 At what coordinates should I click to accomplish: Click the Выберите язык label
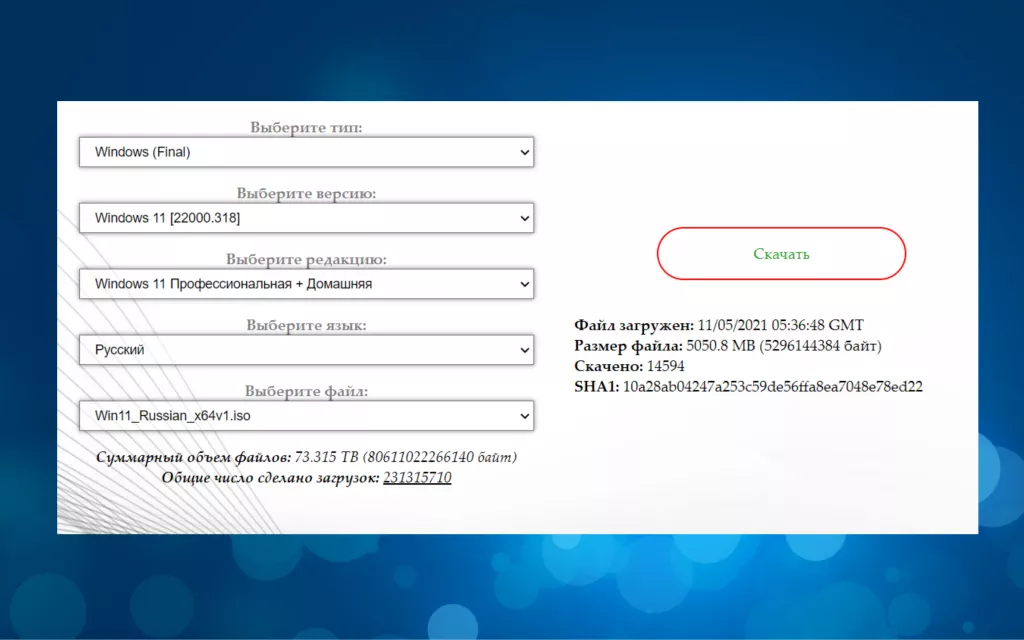click(306, 325)
